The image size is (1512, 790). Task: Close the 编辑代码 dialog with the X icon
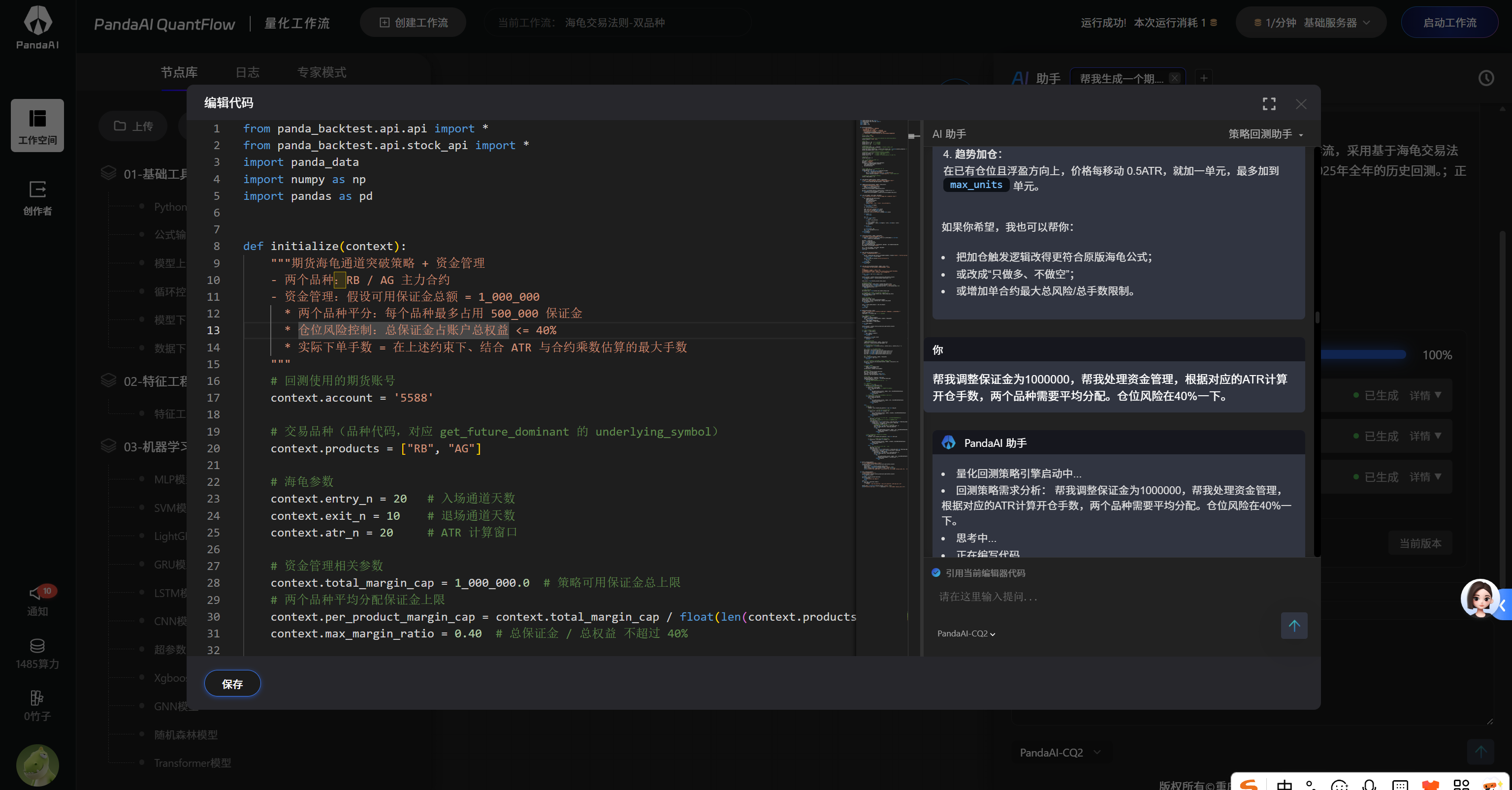(x=1301, y=104)
